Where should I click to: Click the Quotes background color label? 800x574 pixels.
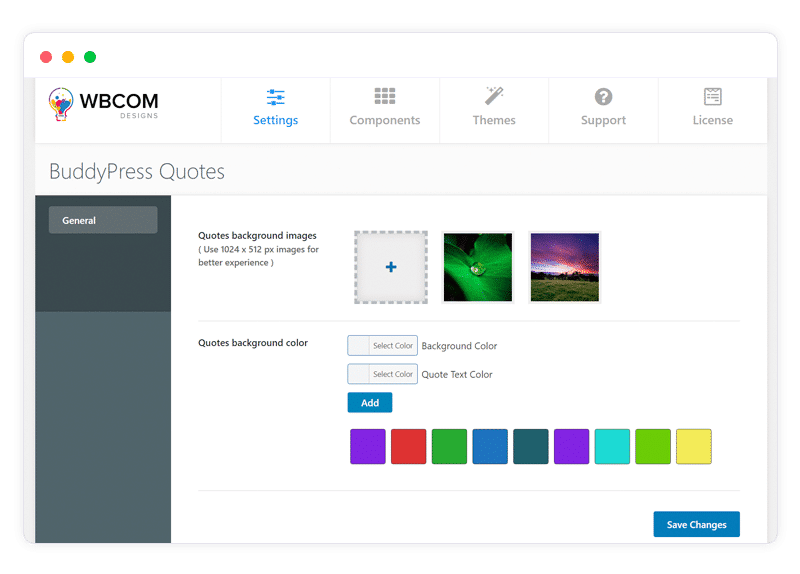pos(253,343)
